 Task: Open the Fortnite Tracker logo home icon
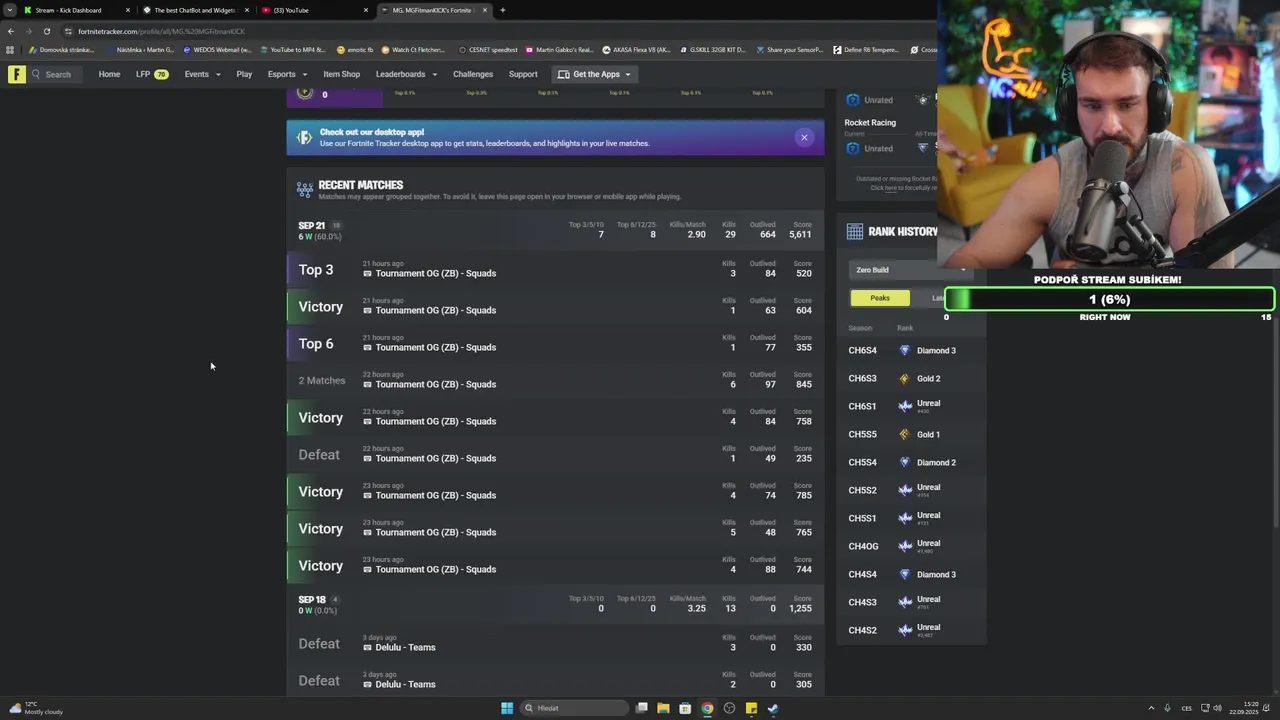[16, 74]
